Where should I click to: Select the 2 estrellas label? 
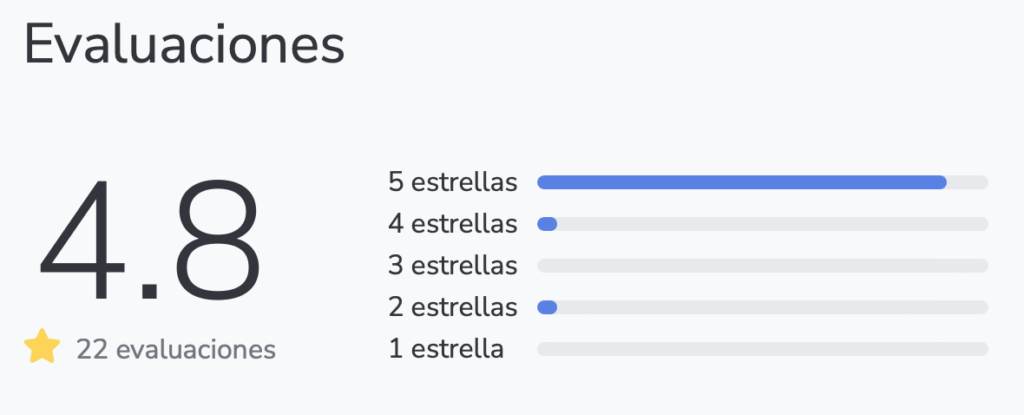coord(453,307)
